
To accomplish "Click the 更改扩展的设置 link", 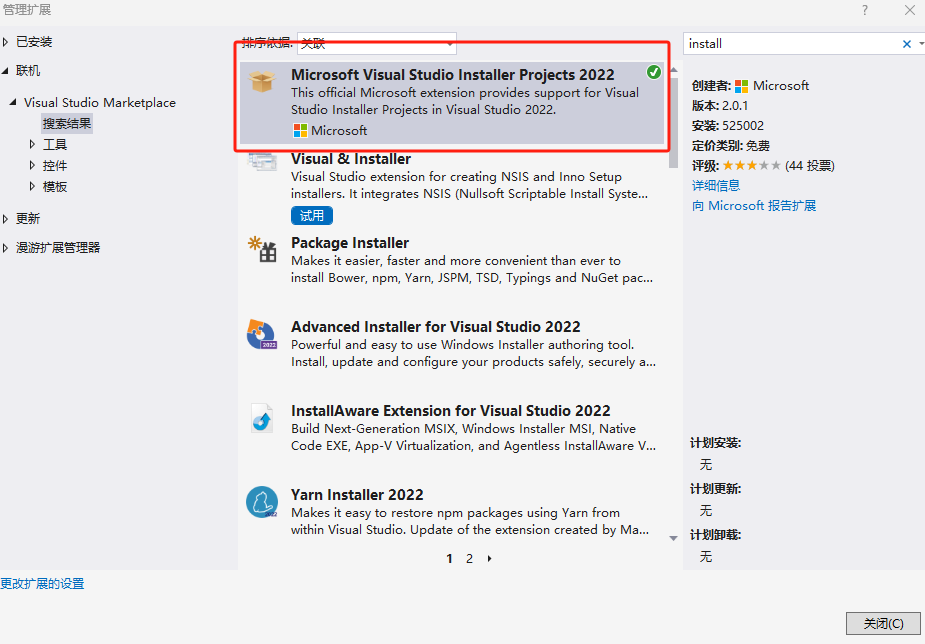I will [42, 583].
